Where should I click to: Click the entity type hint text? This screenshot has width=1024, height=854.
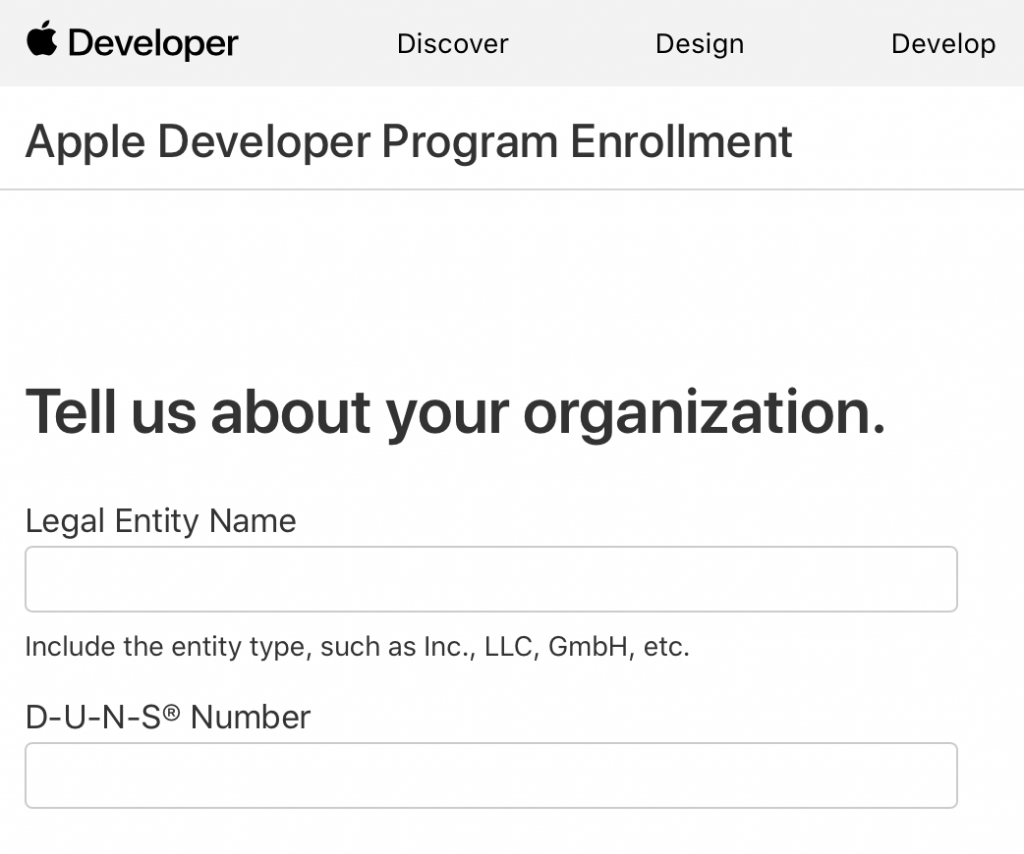point(357,647)
